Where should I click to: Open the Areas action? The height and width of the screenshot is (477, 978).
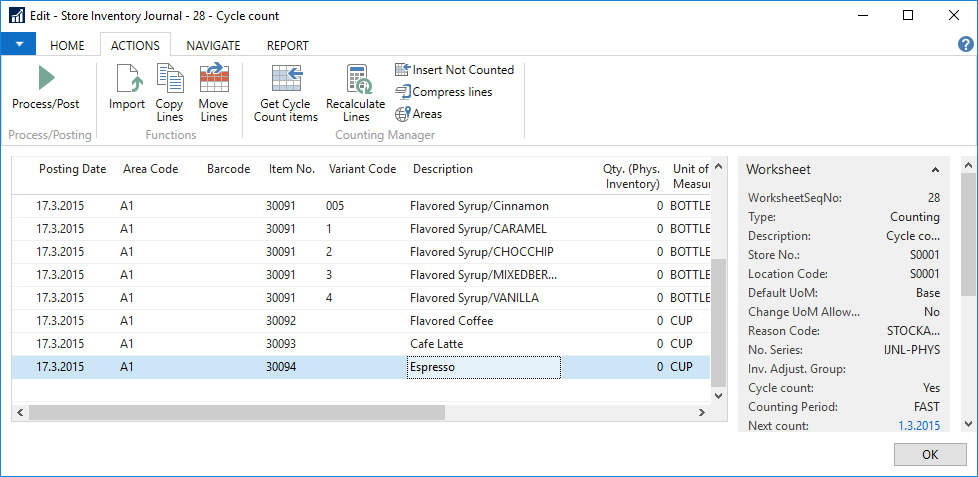coord(418,114)
